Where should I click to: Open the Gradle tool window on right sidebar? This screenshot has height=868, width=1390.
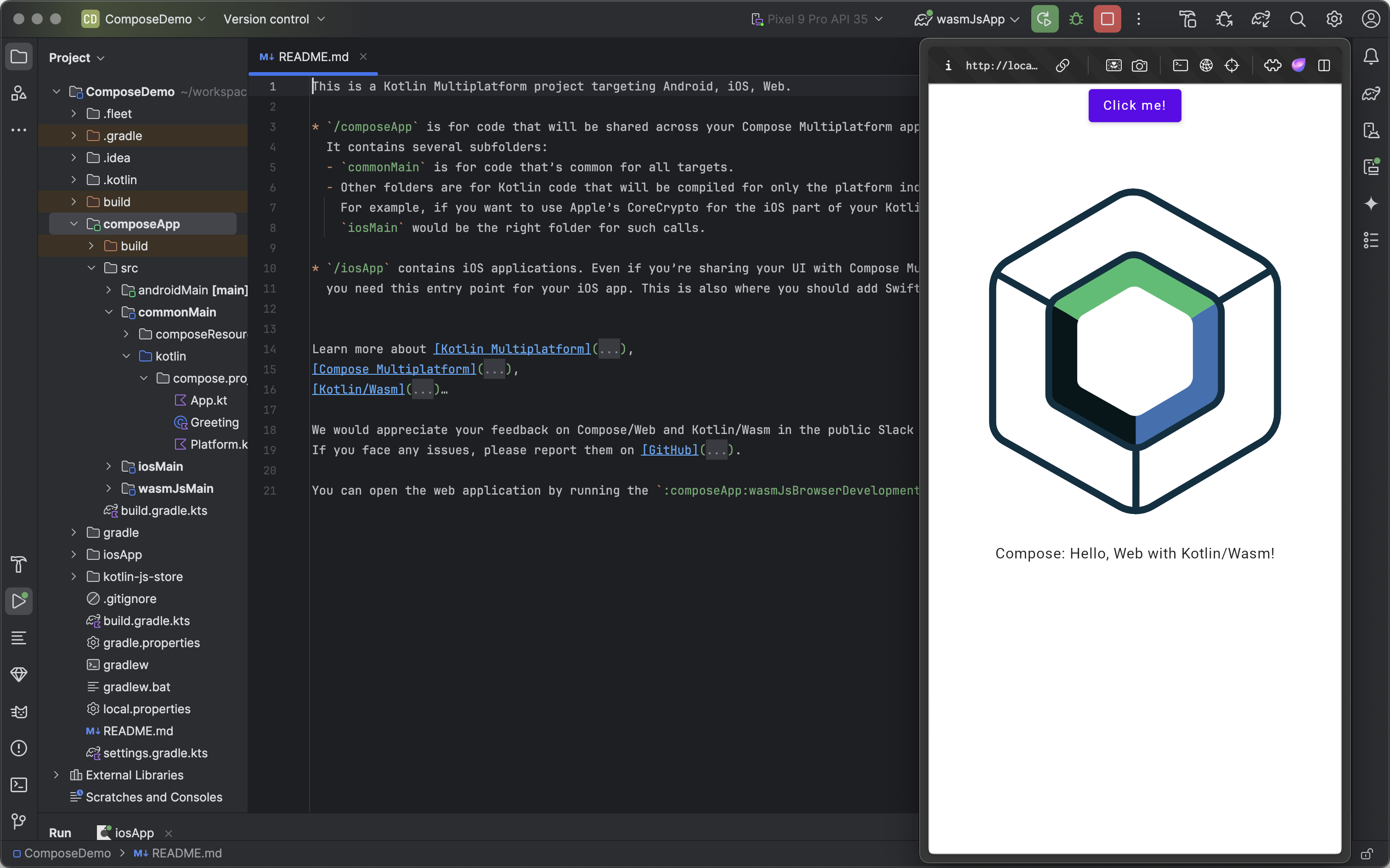pos(1371,94)
